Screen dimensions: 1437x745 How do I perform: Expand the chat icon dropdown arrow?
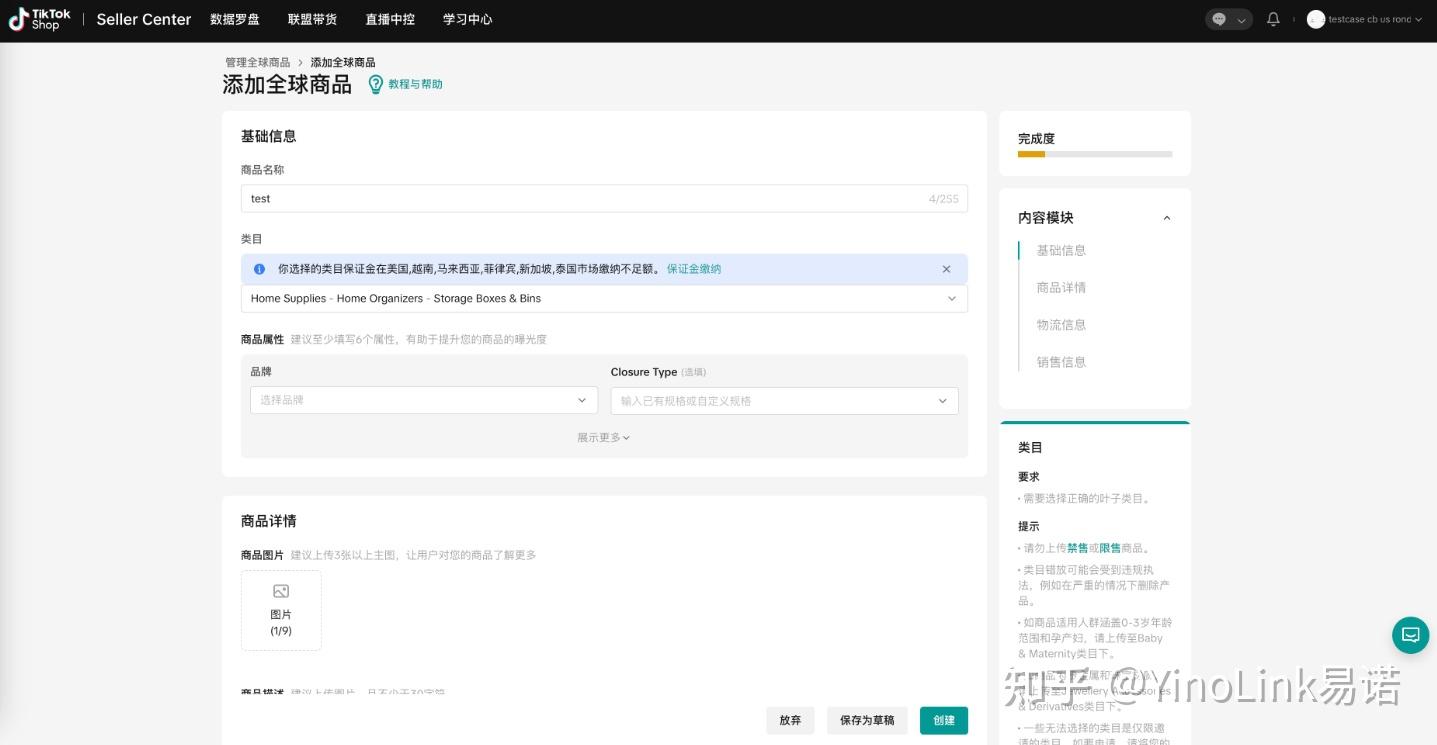coord(1242,20)
